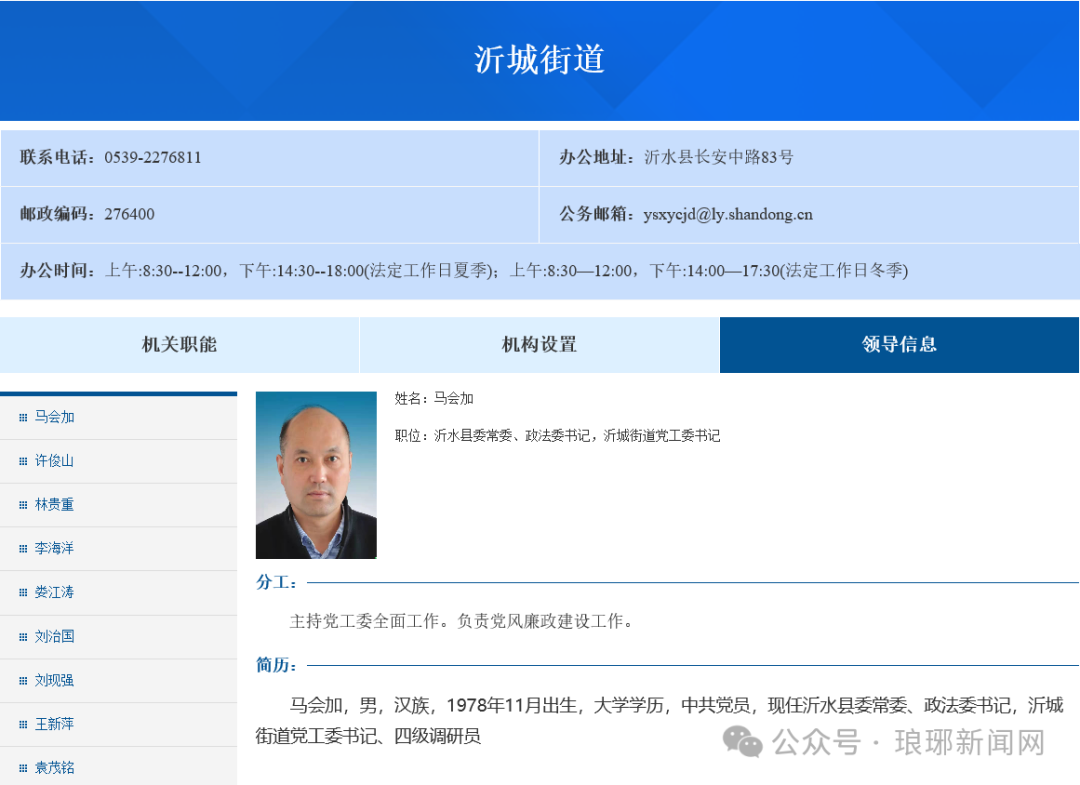Click the grid icon beside 刘治国
This screenshot has width=1080, height=785.
pos(23,637)
